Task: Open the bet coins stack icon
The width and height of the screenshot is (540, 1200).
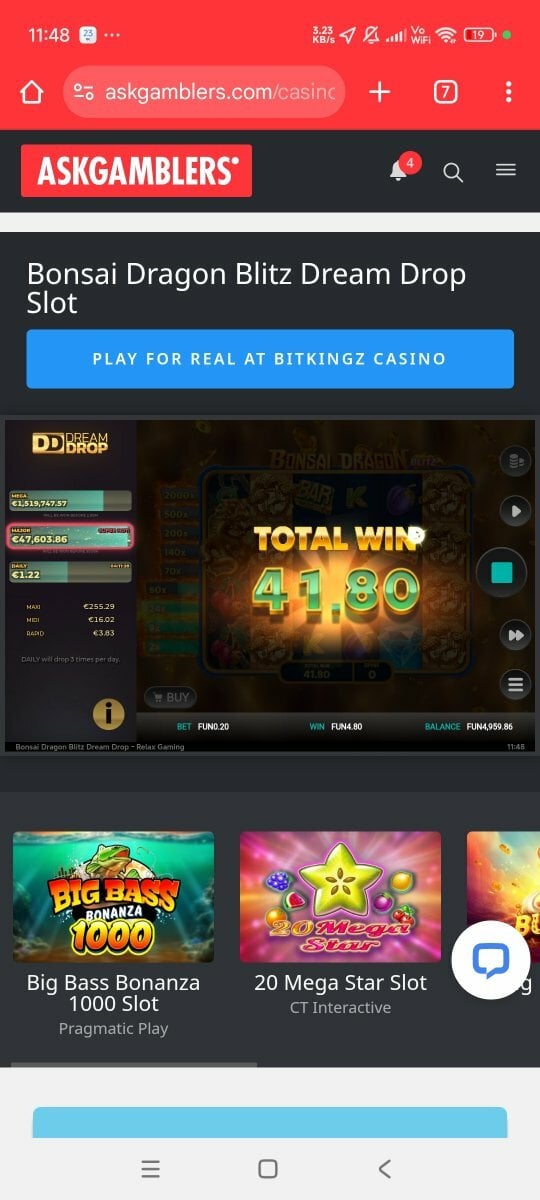Action: [x=515, y=460]
